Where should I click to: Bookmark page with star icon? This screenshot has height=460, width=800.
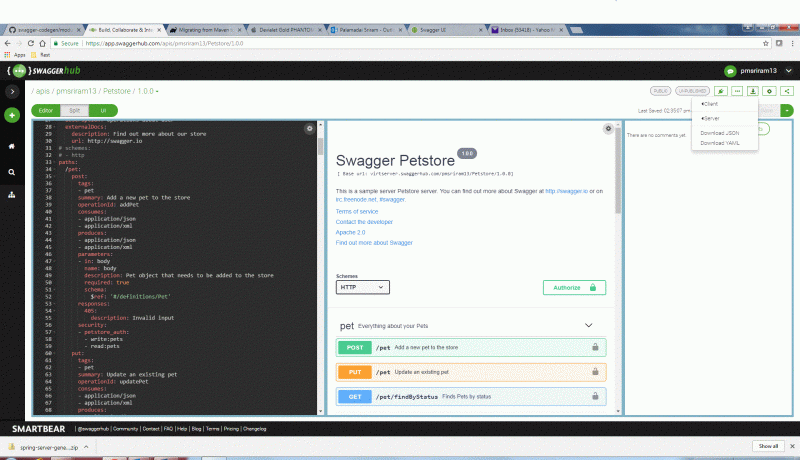765,43
